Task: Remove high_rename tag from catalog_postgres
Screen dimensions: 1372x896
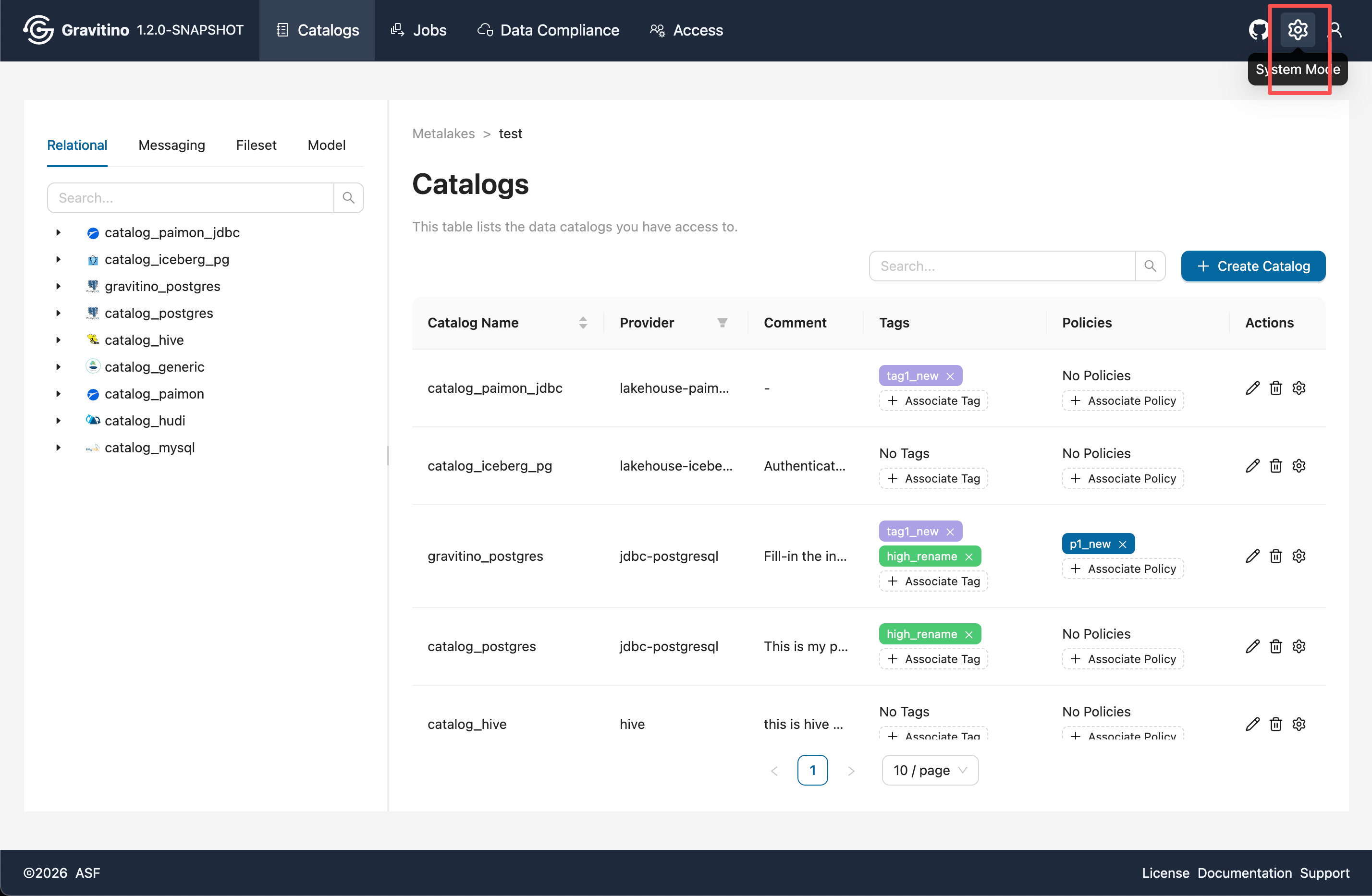Action: click(x=968, y=634)
